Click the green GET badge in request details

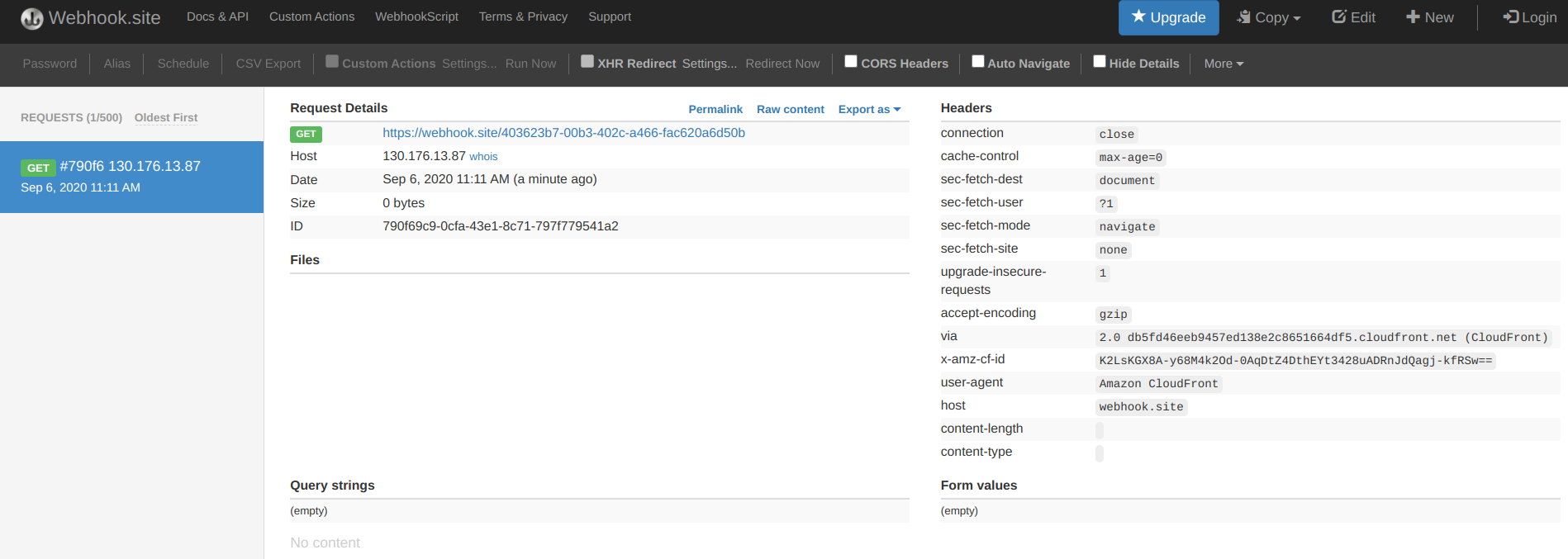click(306, 134)
